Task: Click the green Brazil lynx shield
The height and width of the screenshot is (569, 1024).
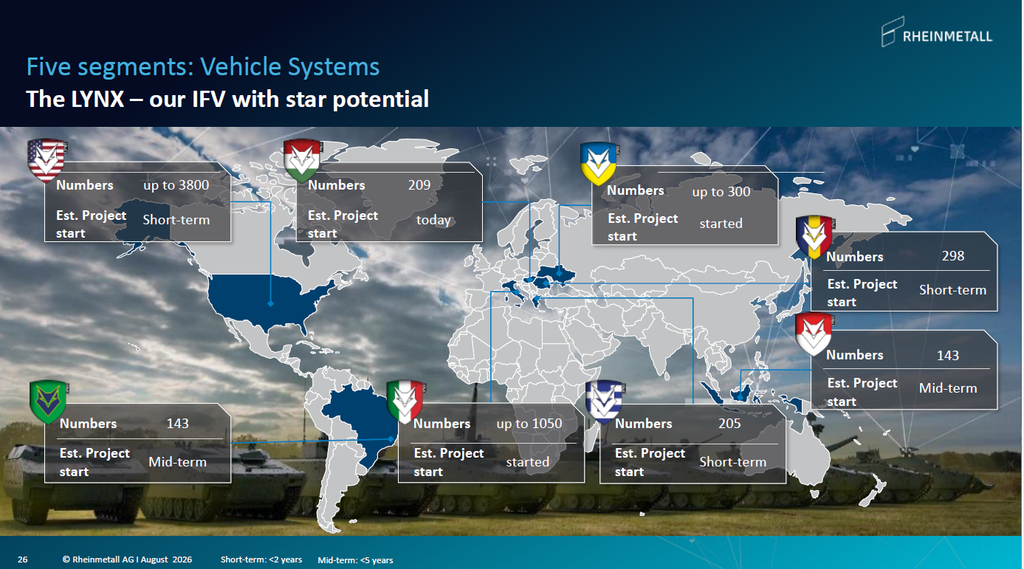Action: coord(48,402)
